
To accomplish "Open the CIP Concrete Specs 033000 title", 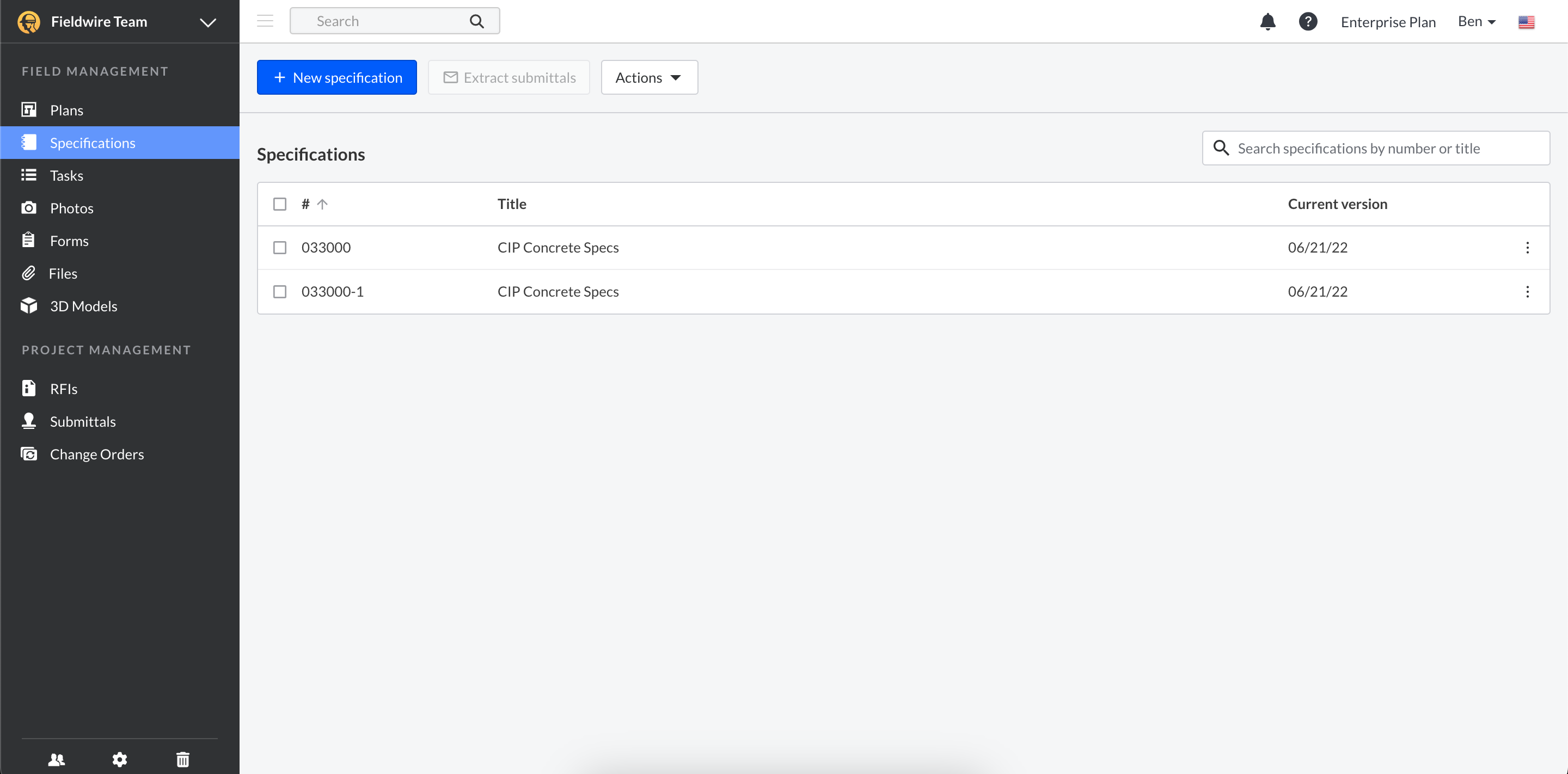I will pyautogui.click(x=558, y=248).
